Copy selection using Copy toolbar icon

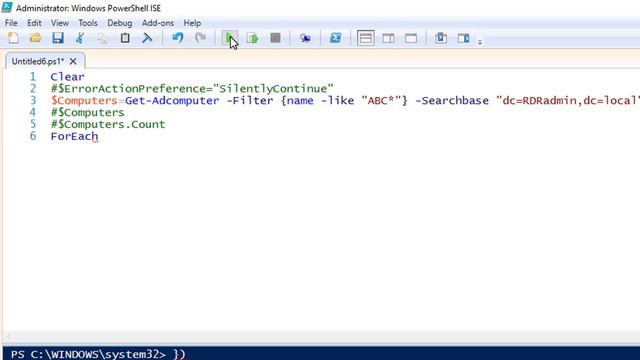pyautogui.click(x=102, y=38)
